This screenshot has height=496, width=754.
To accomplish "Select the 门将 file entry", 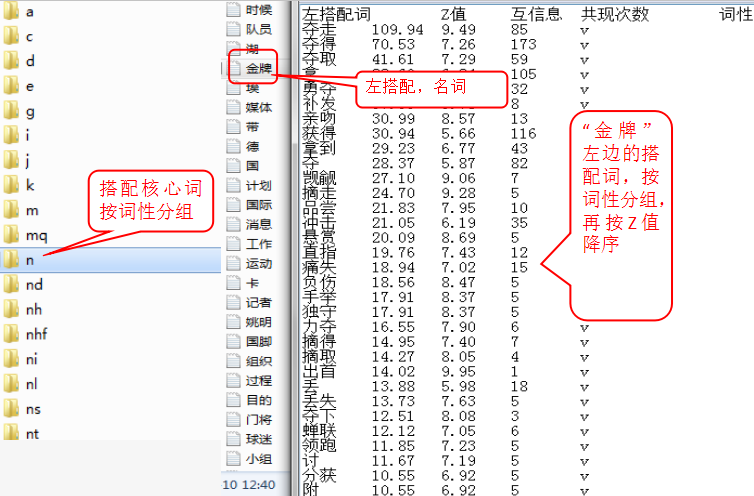I will pyautogui.click(x=250, y=420).
